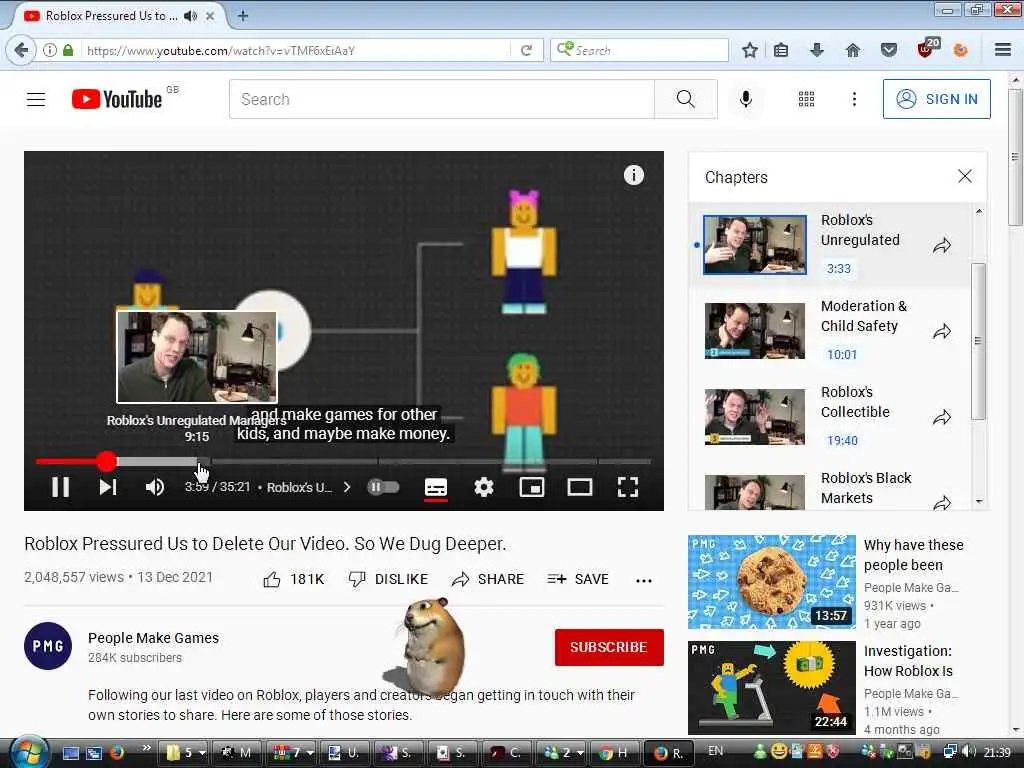Click the taskbar volume icon
Viewport: 1024px width, 768px height.
pyautogui.click(x=969, y=752)
